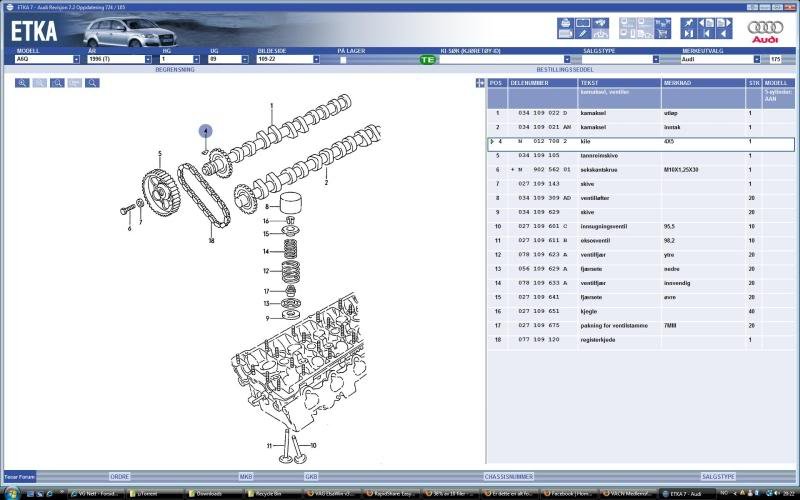Click the handshake icon in top toolbar
The height and width of the screenshot is (500, 800).
tap(600, 21)
